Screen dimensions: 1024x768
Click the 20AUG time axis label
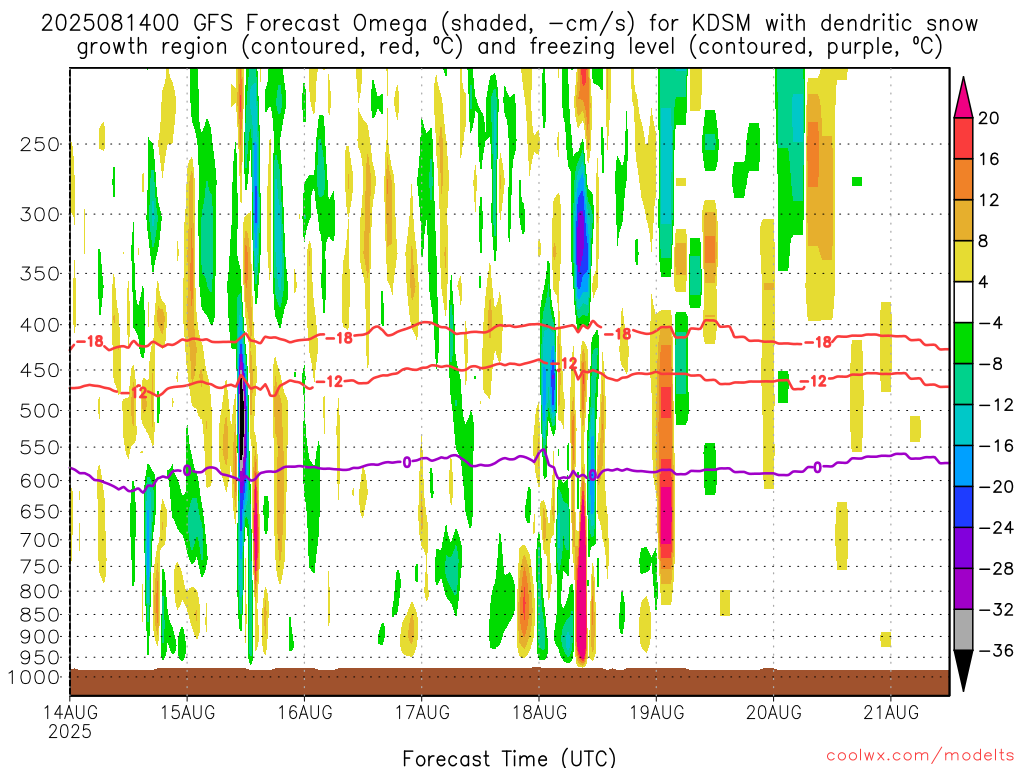[774, 712]
